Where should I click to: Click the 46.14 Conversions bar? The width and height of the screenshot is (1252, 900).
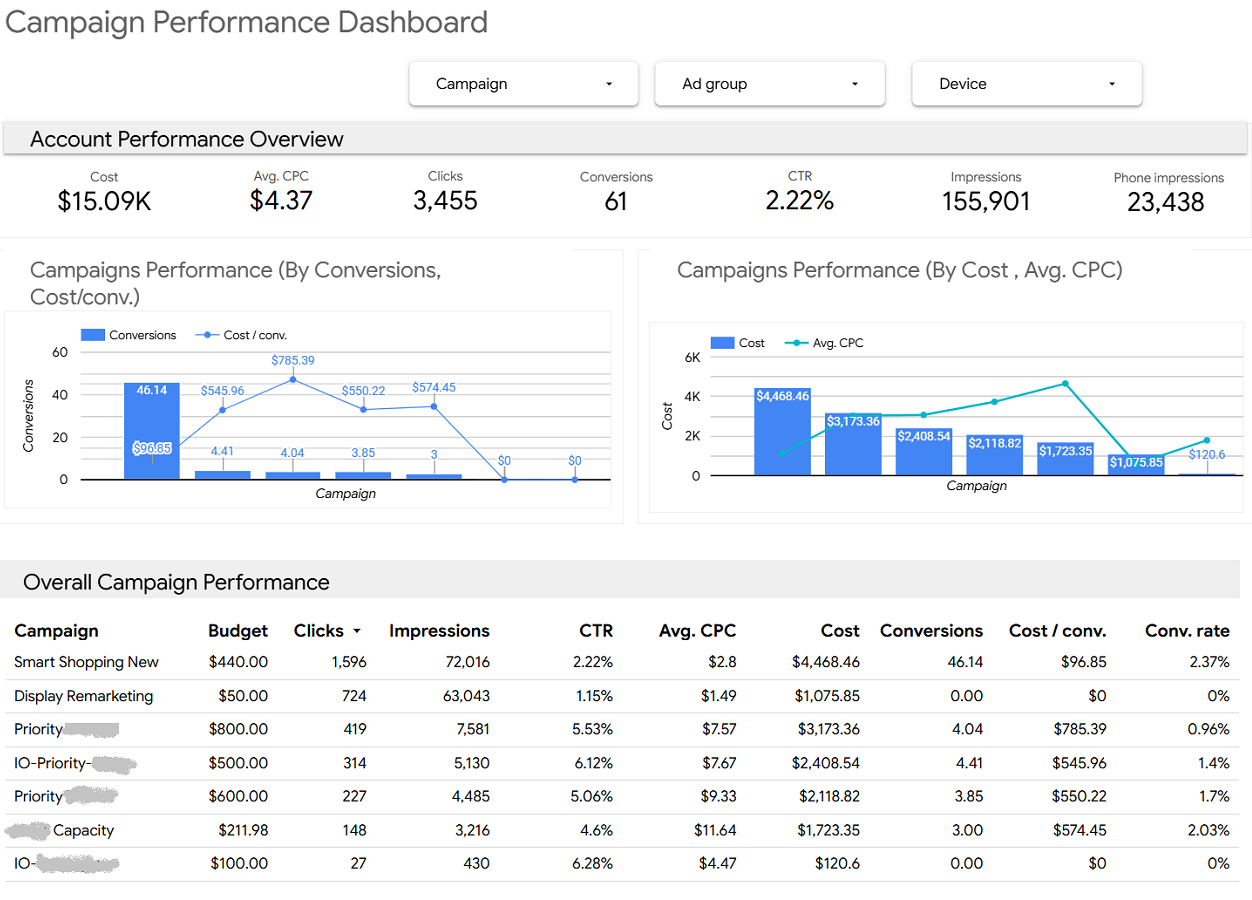(152, 430)
